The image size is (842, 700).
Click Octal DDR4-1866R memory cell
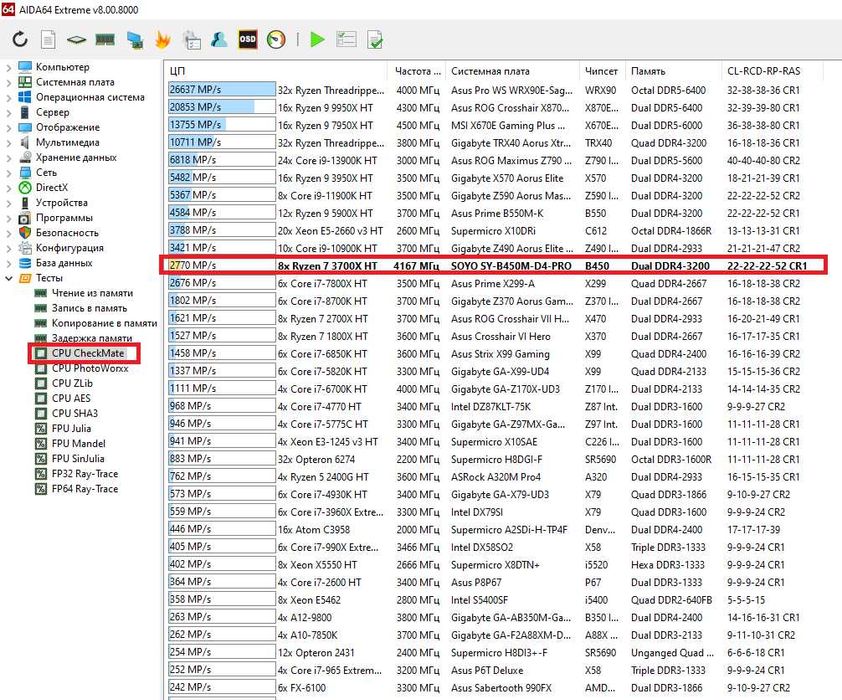click(x=671, y=231)
